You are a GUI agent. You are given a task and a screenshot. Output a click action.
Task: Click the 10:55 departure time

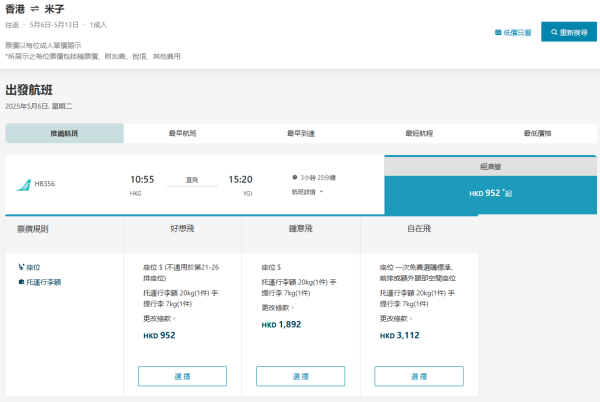[142, 179]
